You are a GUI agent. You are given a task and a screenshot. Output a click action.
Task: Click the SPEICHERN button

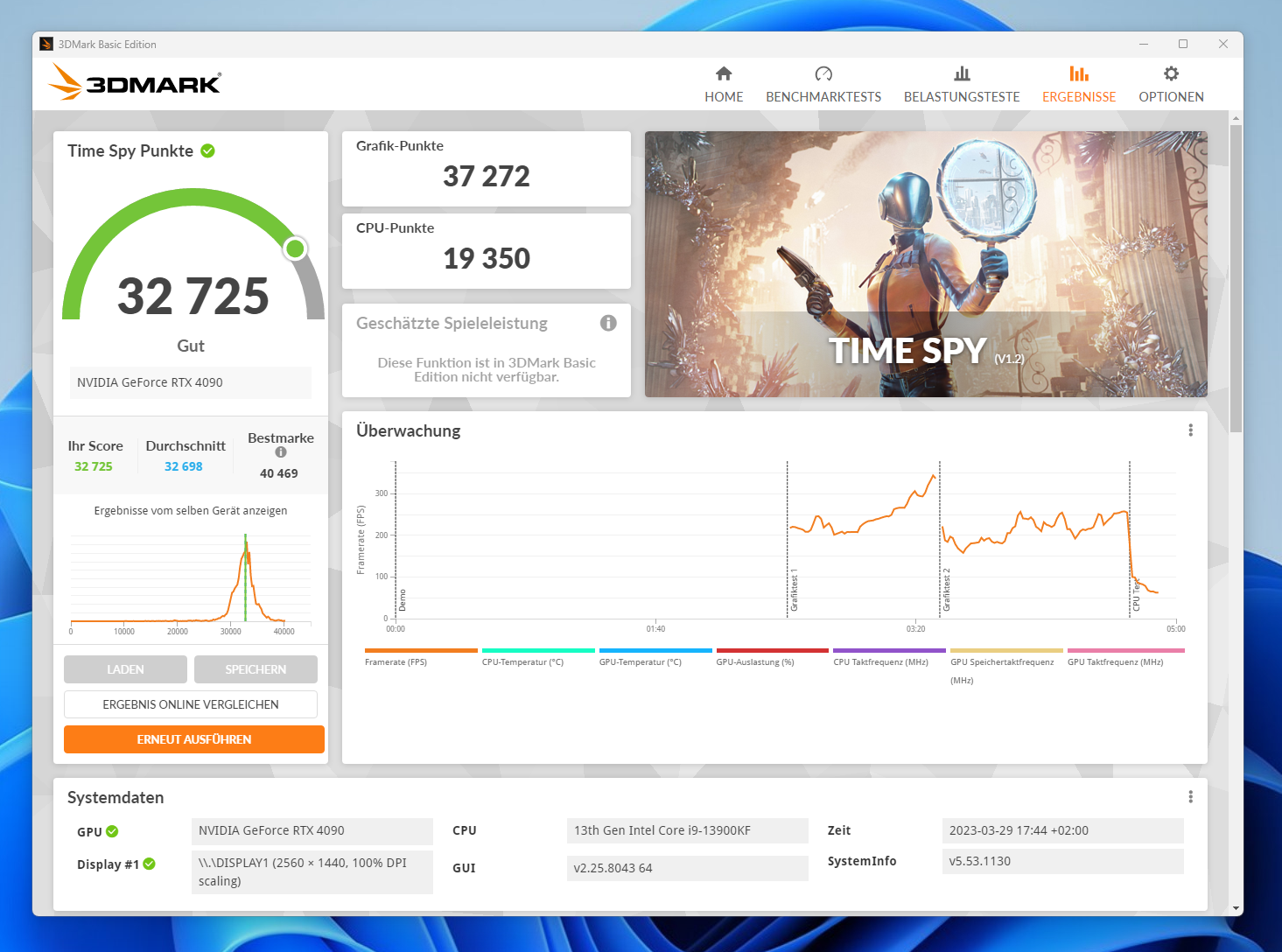(x=256, y=669)
